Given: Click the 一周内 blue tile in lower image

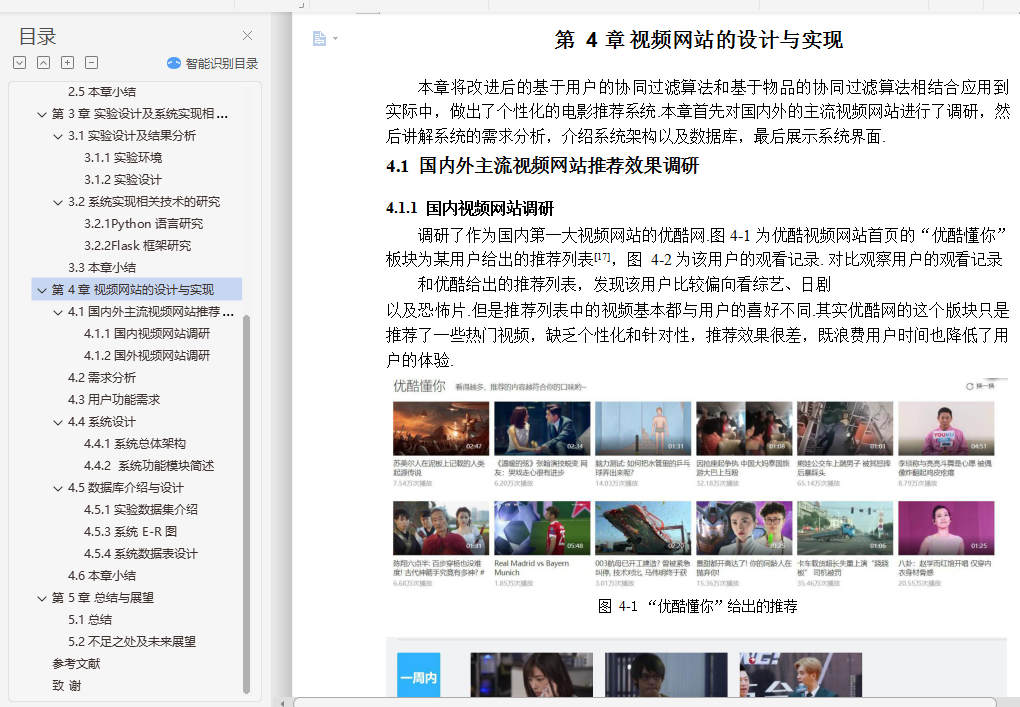Looking at the screenshot, I should tap(418, 676).
